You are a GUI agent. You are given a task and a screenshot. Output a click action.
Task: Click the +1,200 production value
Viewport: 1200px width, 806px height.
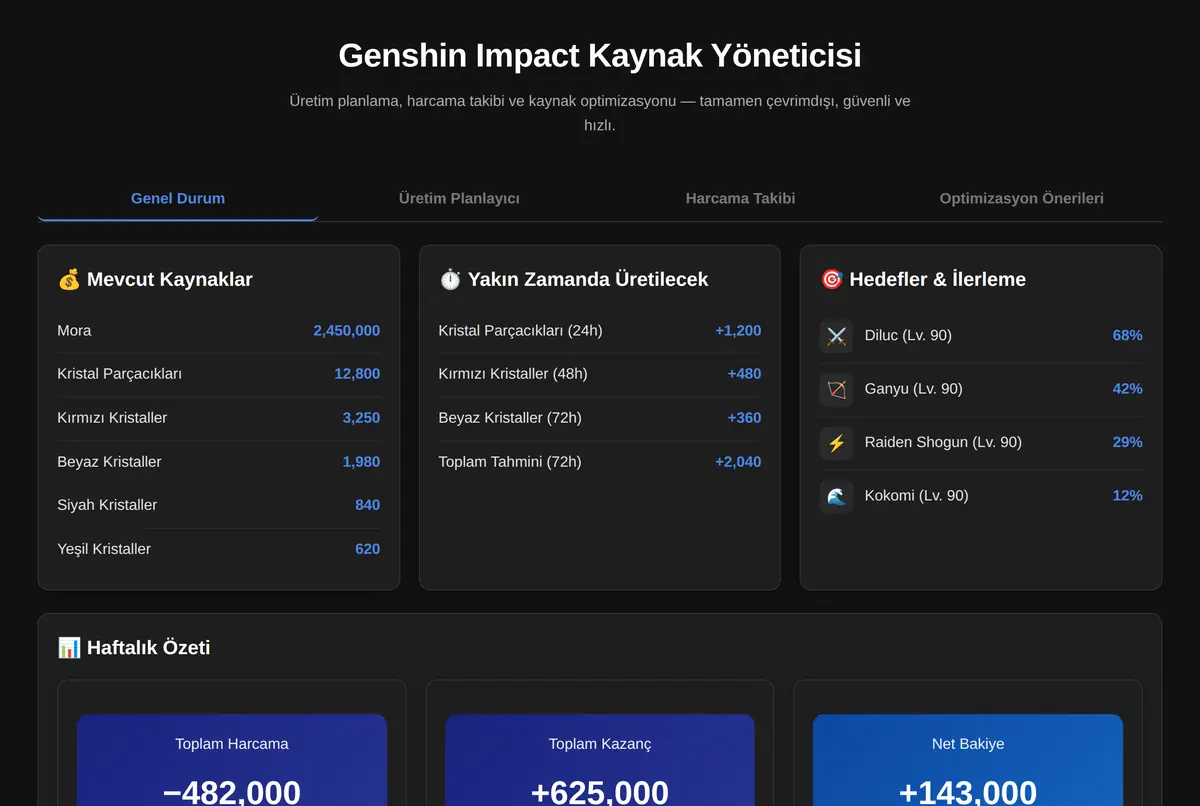point(738,331)
